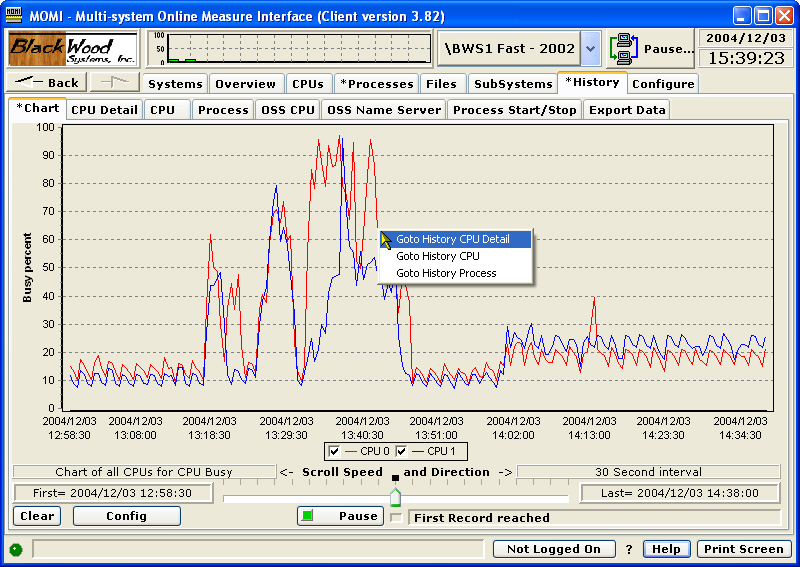Screen dimensions: 800x567
Task: Click the Scroll Speed slider handle
Action: [x=395, y=496]
